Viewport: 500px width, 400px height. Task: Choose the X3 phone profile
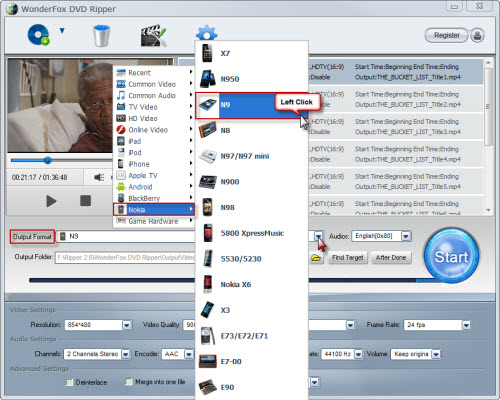(x=251, y=310)
